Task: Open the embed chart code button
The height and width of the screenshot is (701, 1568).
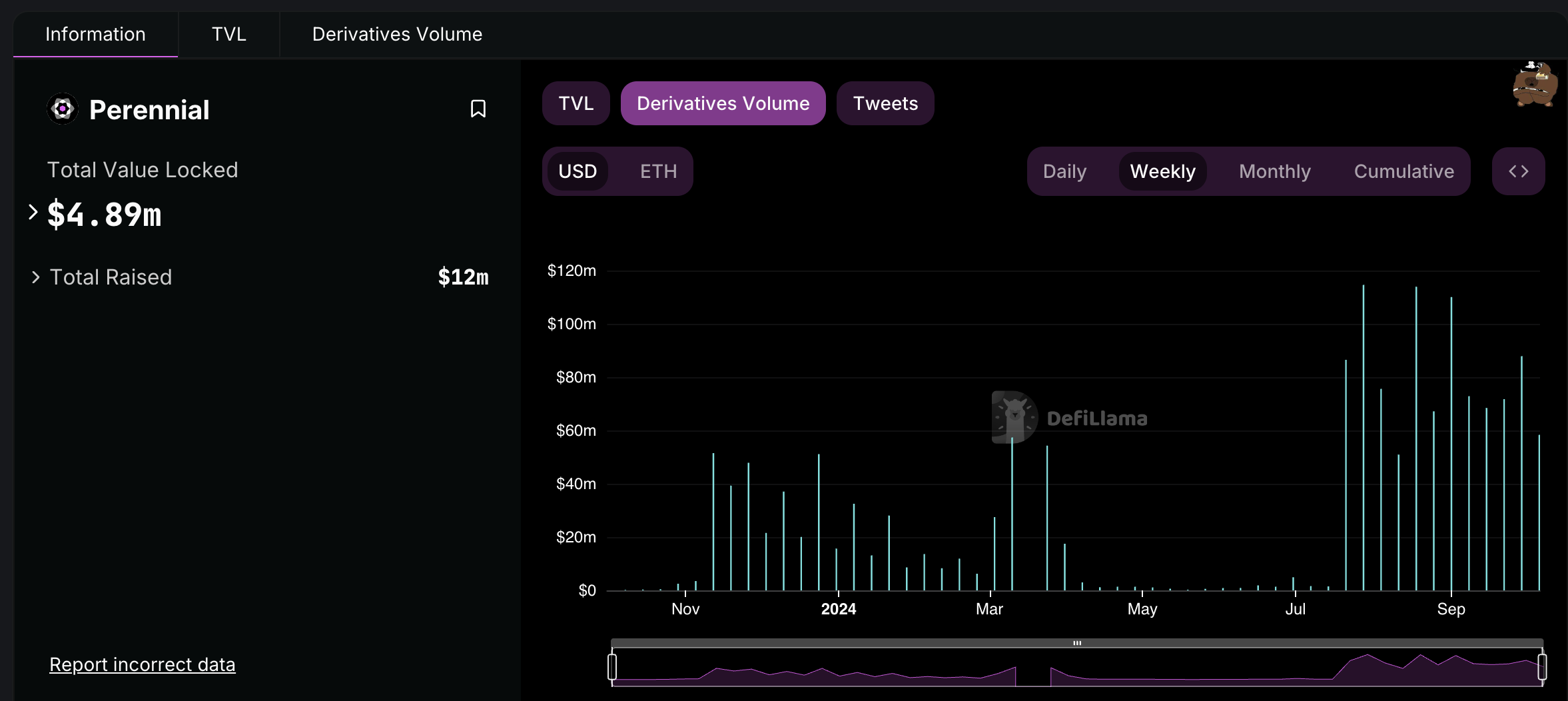Action: 1518,171
